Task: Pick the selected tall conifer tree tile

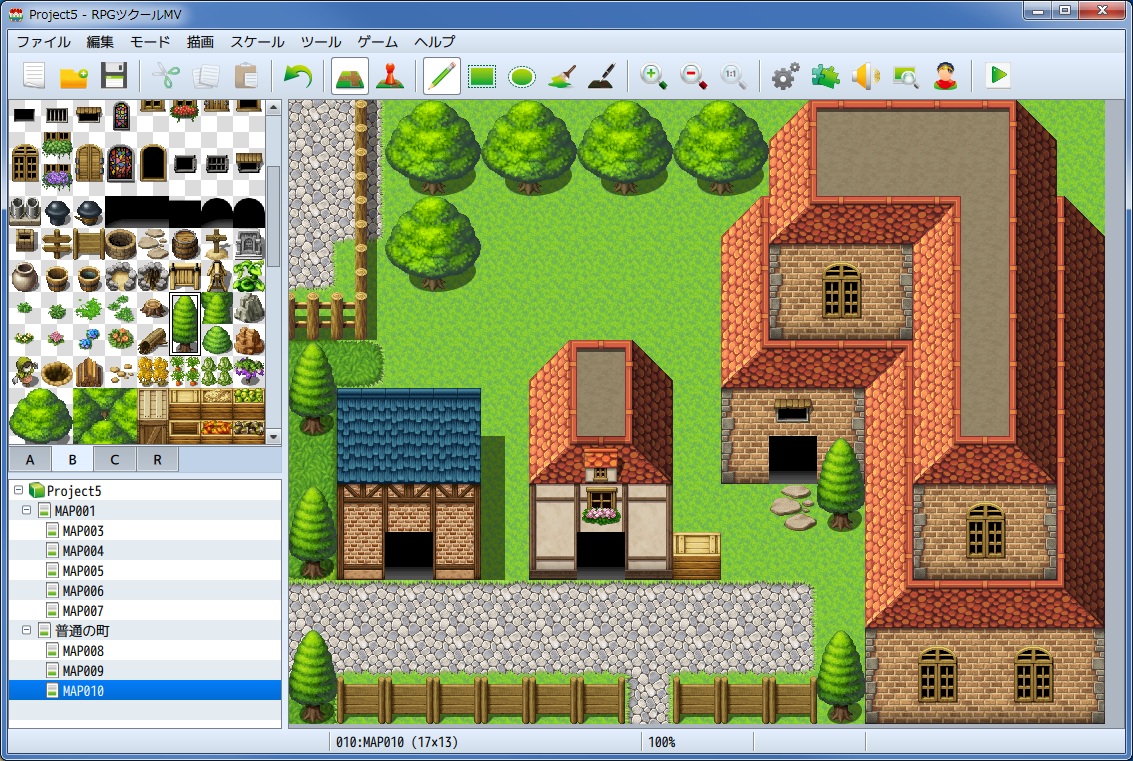Action: 184,324
